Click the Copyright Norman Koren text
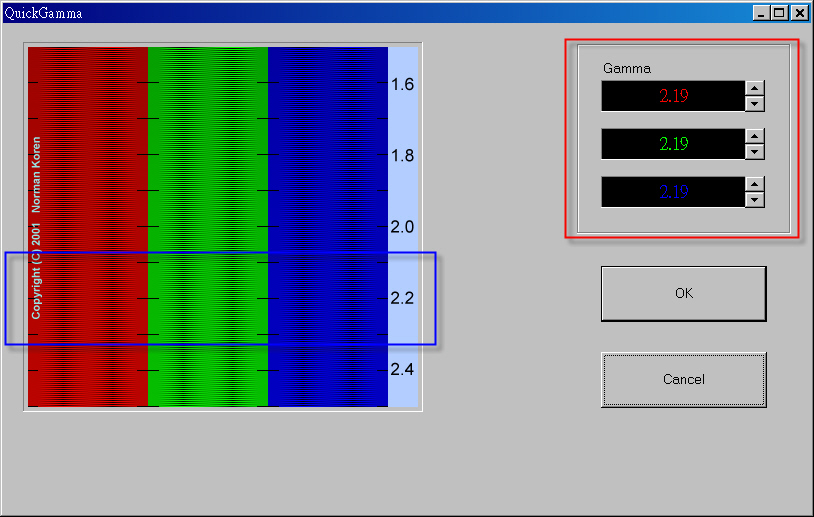The height and width of the screenshot is (517, 814). tap(36, 228)
